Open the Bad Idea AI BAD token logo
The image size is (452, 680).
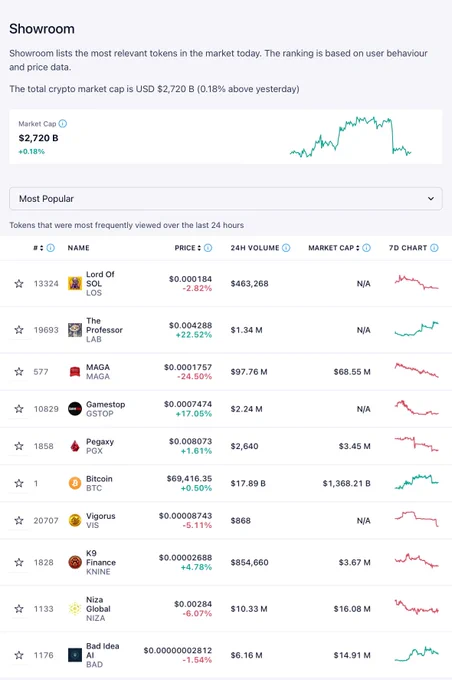point(75,655)
